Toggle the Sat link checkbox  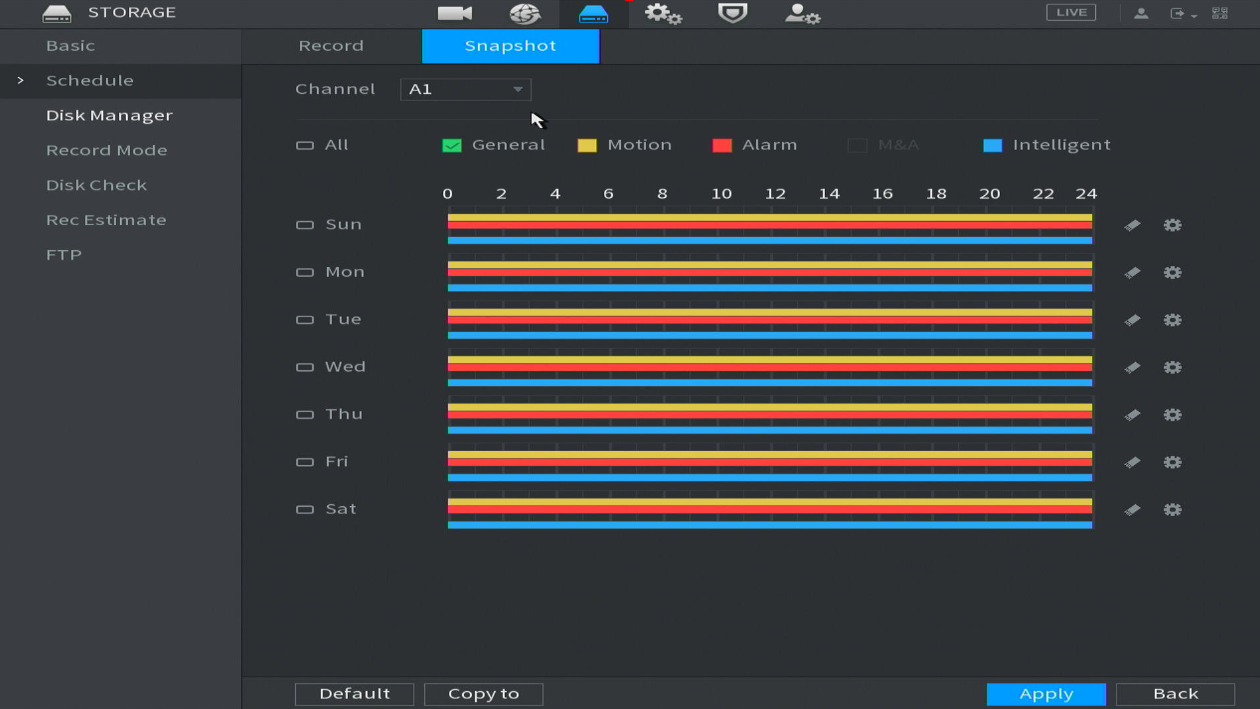[305, 510]
